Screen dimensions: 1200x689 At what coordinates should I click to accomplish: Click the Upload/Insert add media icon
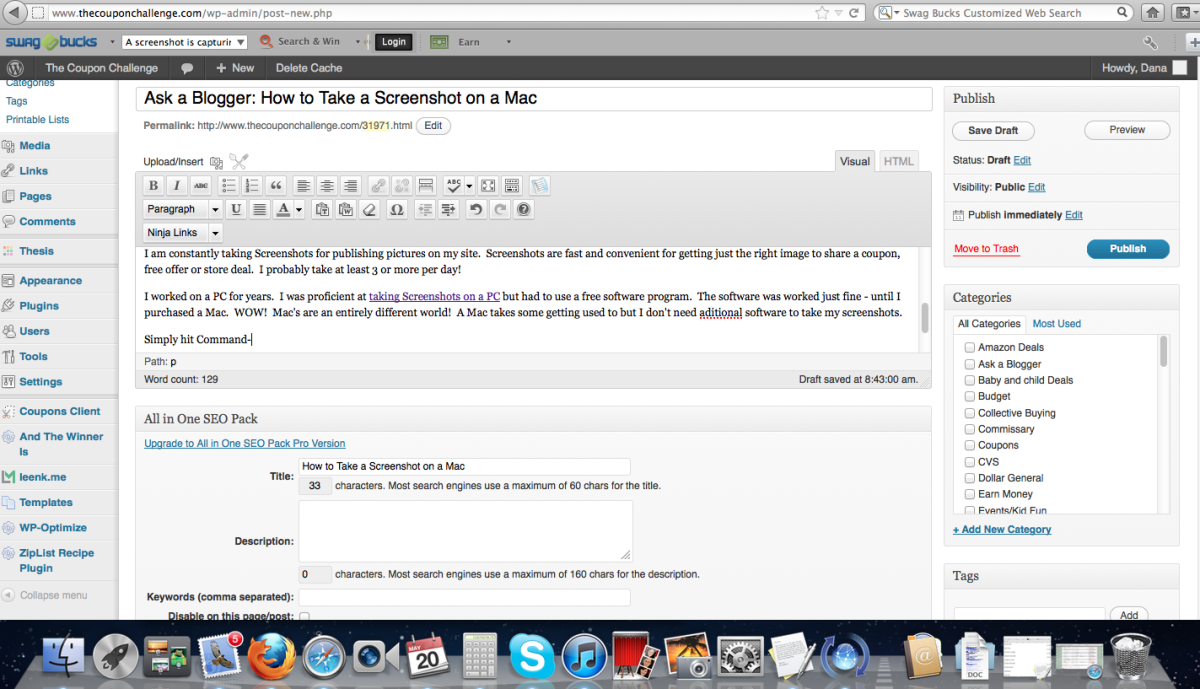(x=217, y=162)
